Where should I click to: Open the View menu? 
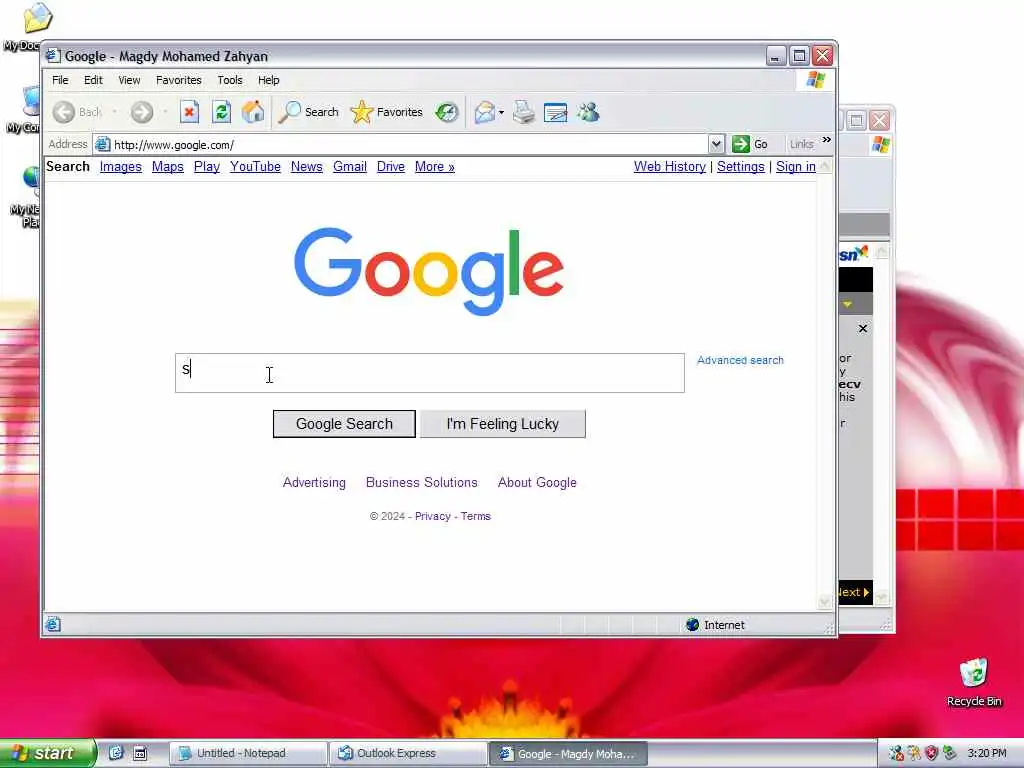pyautogui.click(x=129, y=80)
